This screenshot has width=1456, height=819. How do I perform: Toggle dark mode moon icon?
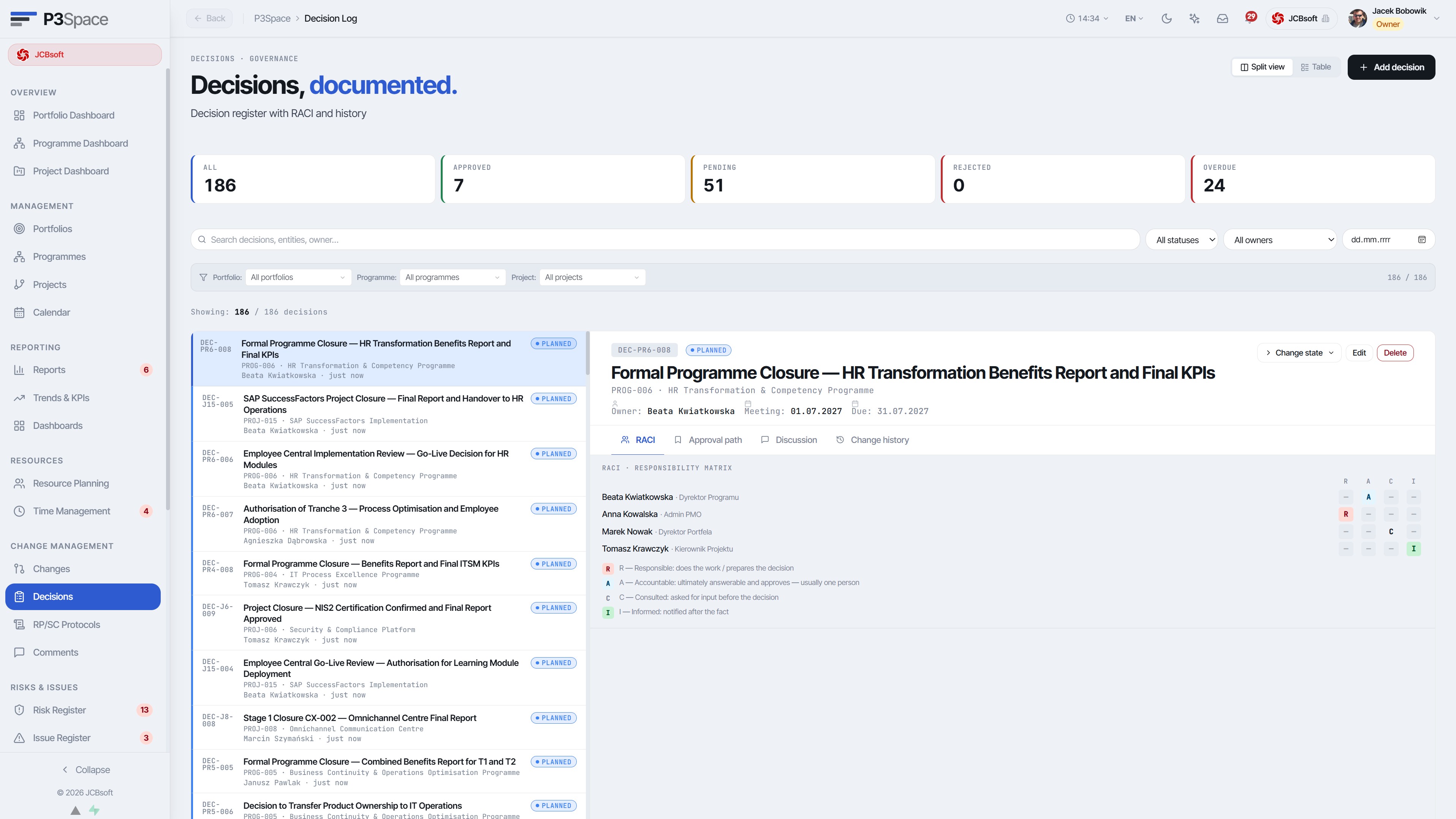(1166, 19)
